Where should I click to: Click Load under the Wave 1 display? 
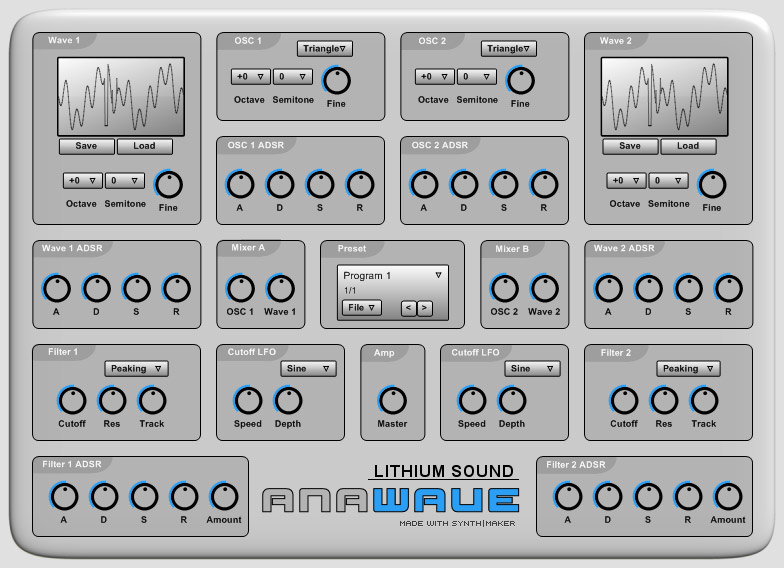click(x=144, y=146)
